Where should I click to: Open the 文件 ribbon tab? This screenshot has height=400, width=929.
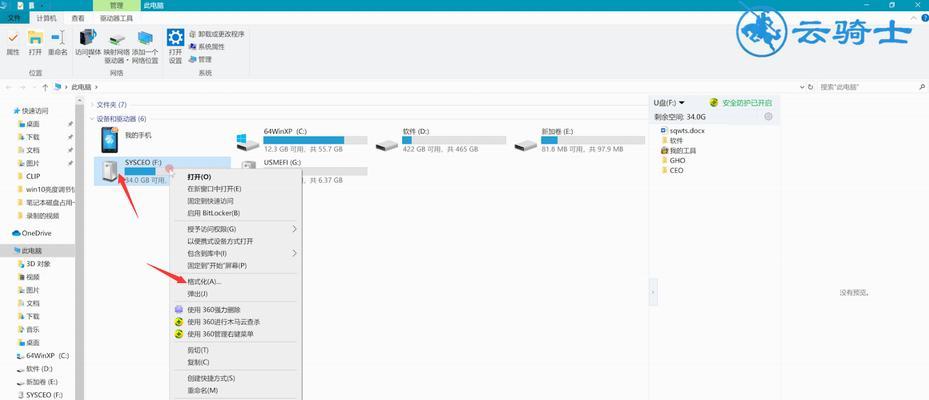point(14,18)
